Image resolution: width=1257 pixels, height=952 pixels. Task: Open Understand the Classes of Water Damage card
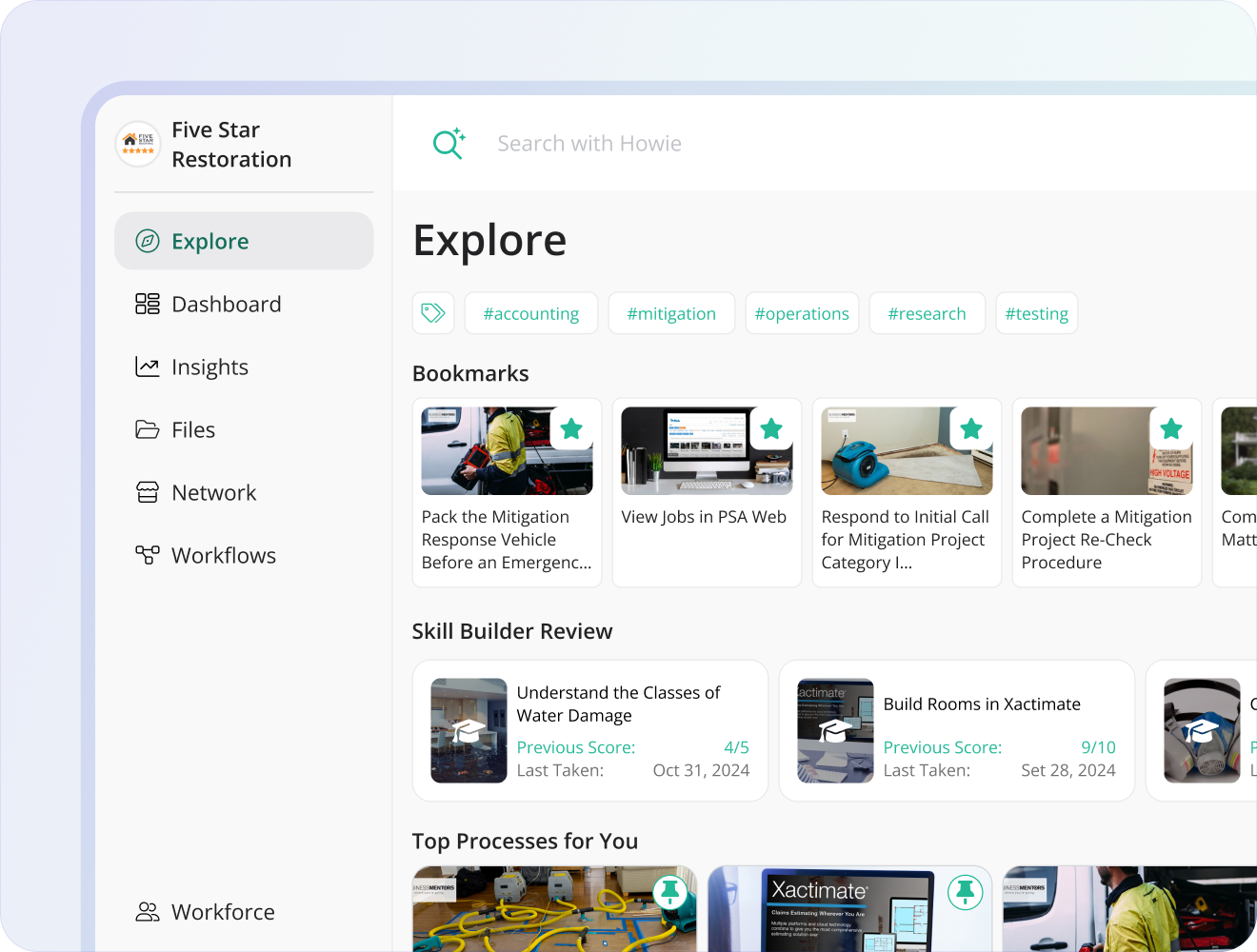(589, 730)
